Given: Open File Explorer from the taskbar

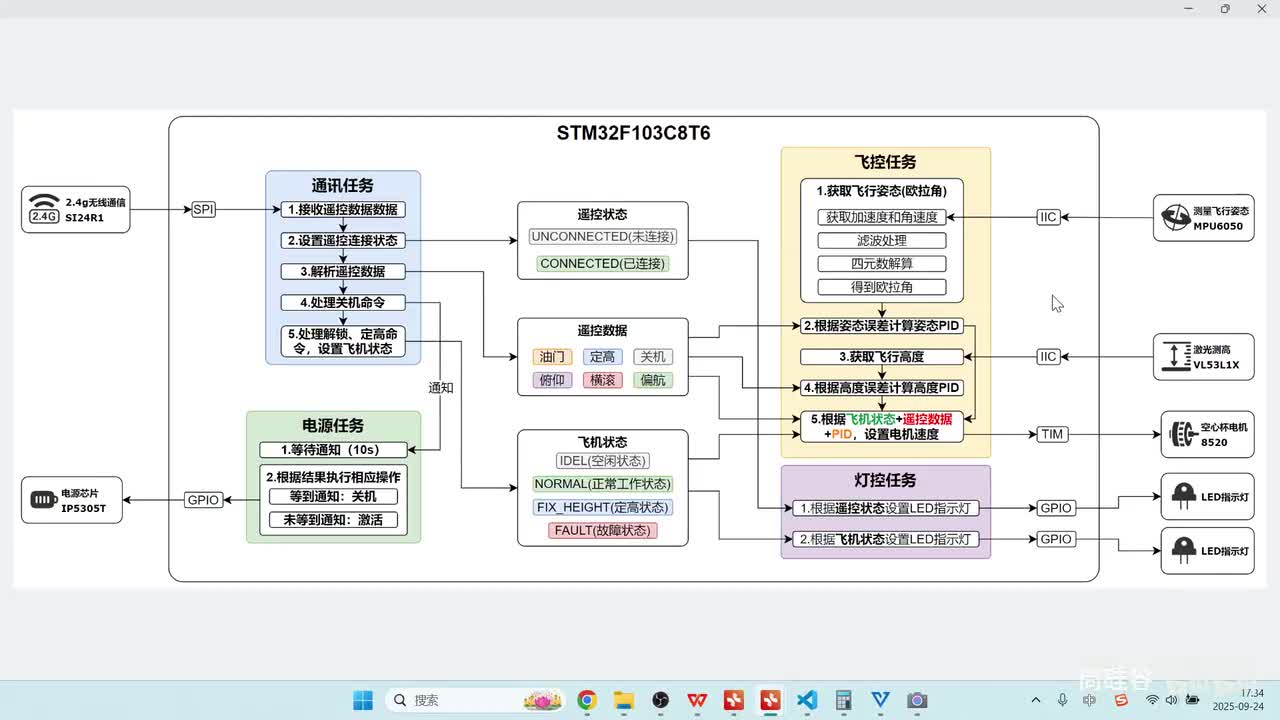Looking at the screenshot, I should 624,700.
